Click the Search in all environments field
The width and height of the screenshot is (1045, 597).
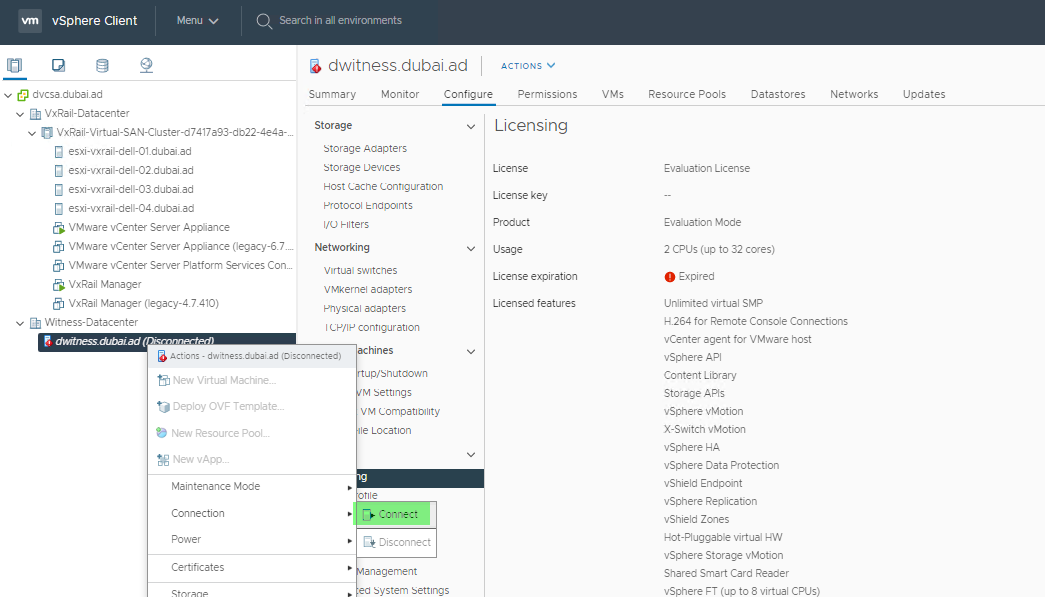tap(341, 21)
